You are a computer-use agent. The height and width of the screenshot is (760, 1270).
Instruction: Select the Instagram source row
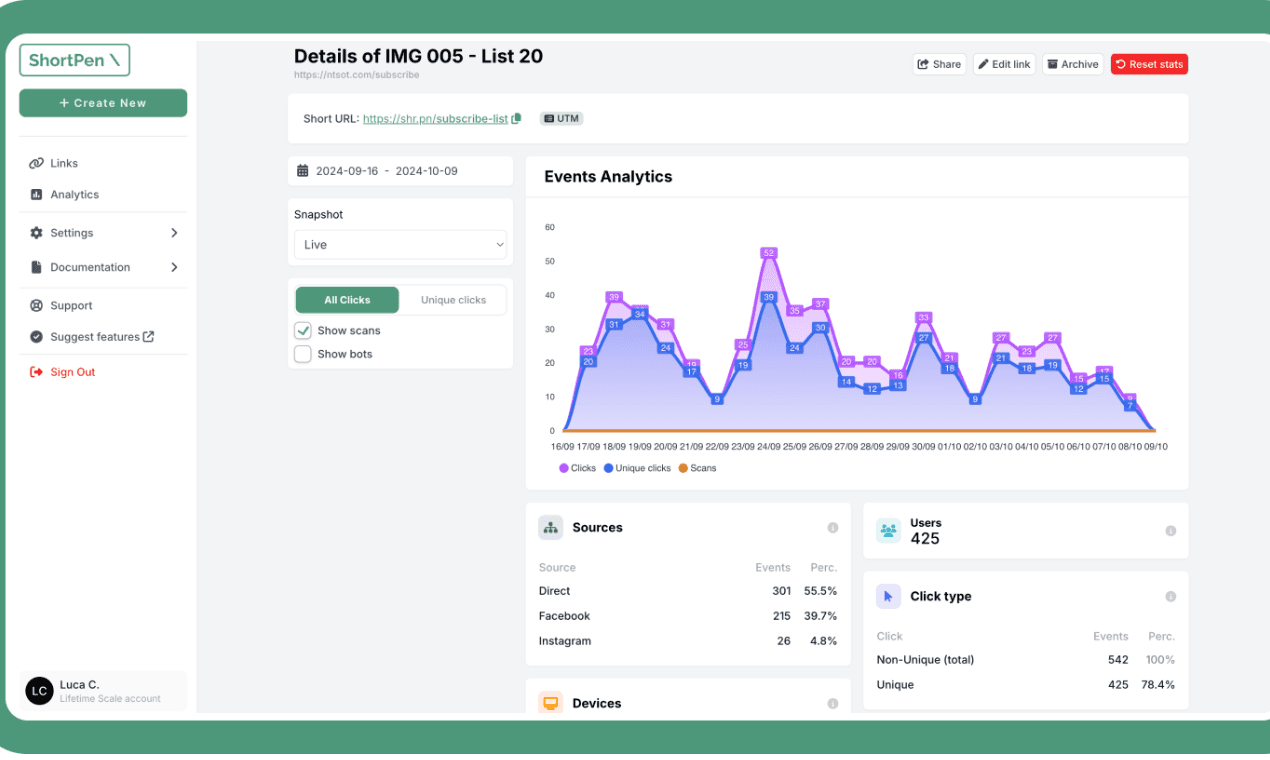tap(688, 641)
